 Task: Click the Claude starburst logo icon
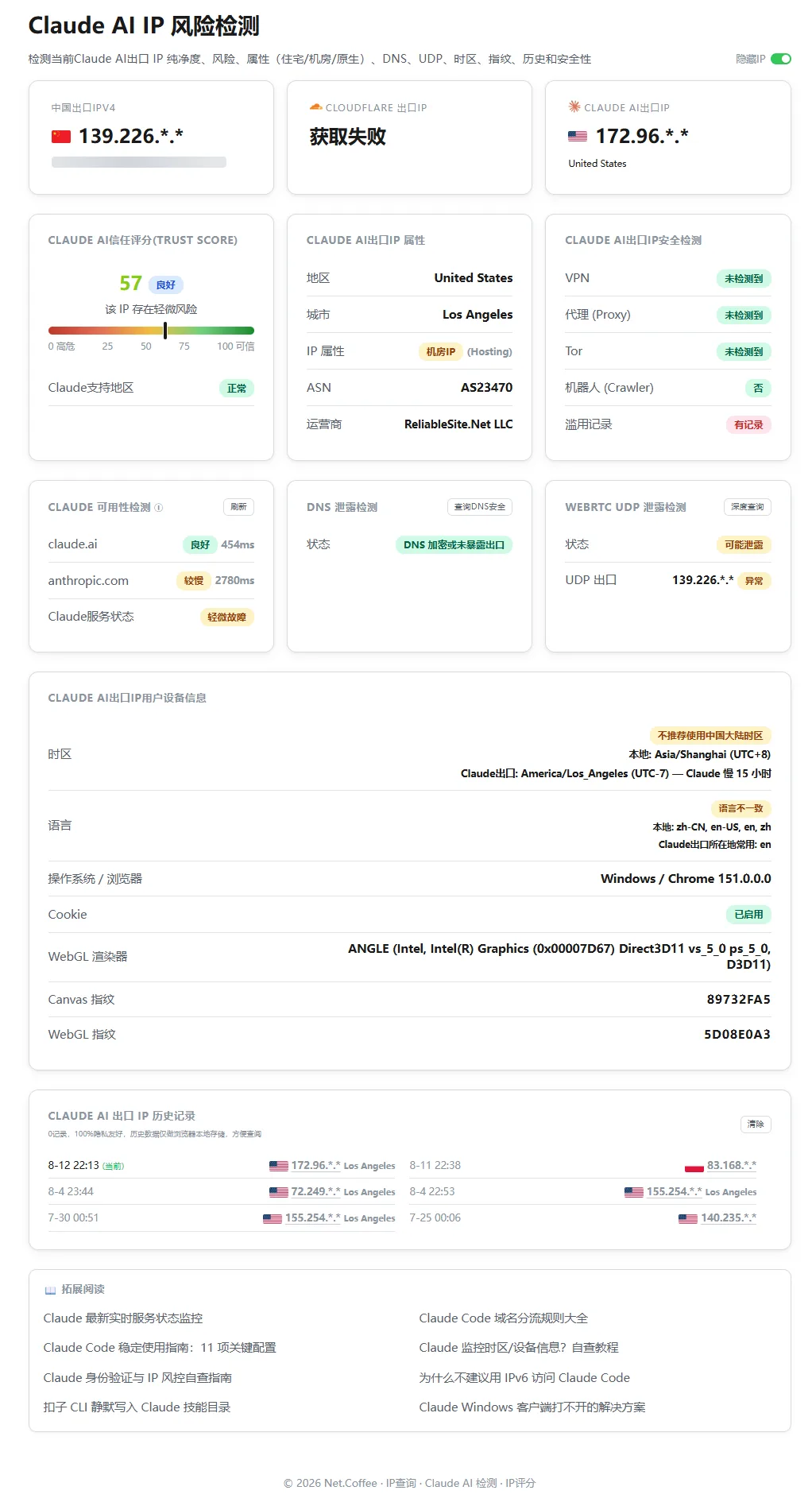click(574, 106)
